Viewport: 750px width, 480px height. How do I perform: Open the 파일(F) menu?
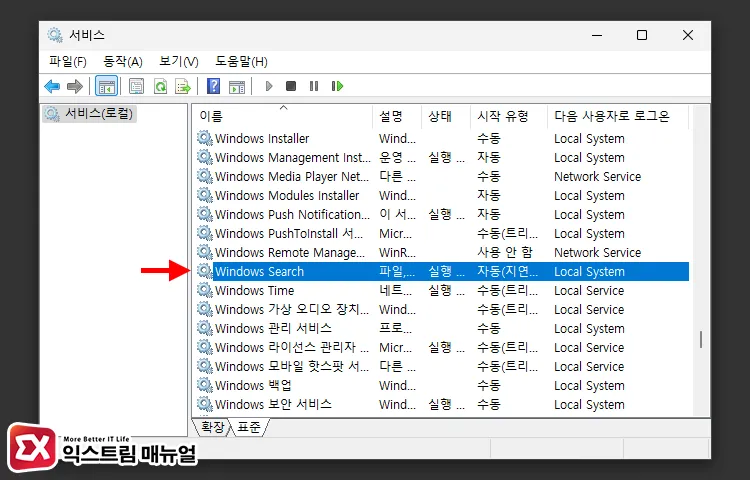[68, 62]
